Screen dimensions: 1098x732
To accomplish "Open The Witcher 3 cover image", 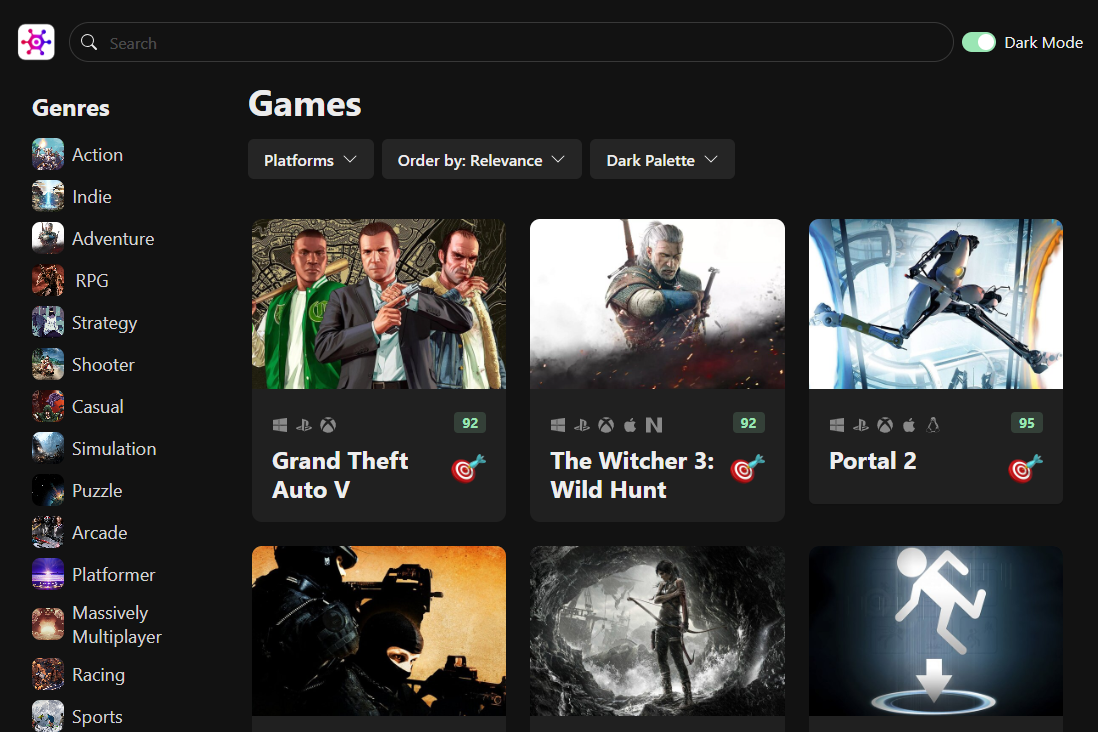I will click(x=657, y=304).
